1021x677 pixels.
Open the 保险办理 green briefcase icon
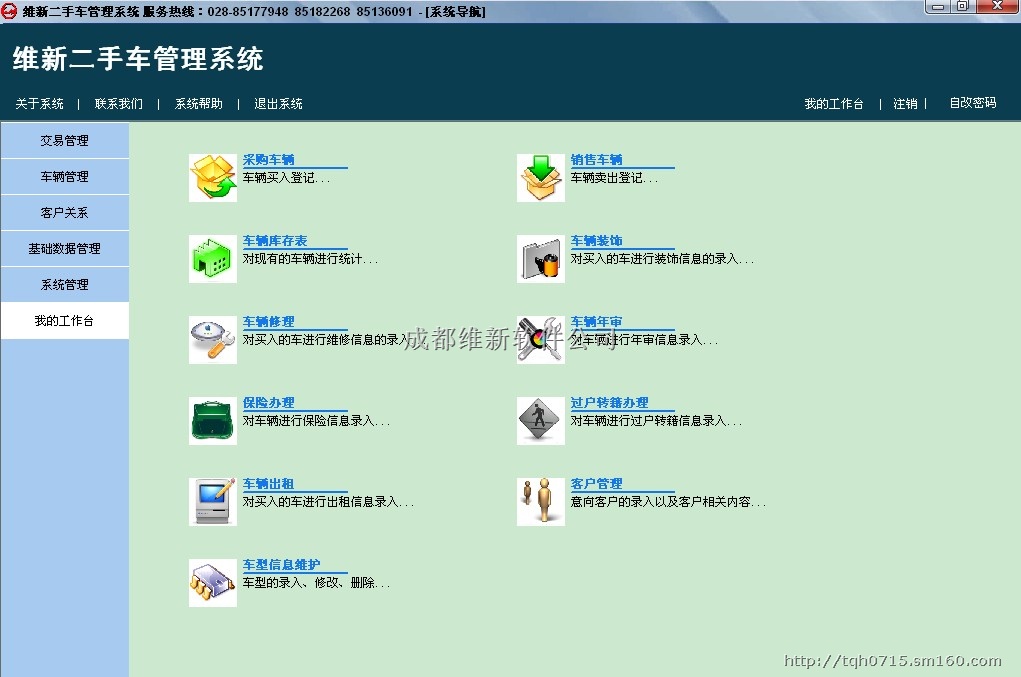pos(212,421)
